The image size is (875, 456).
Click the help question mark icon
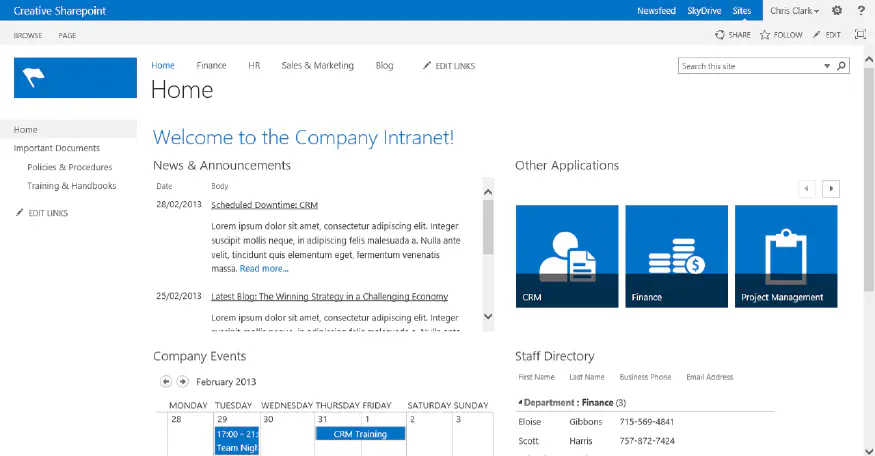(861, 10)
